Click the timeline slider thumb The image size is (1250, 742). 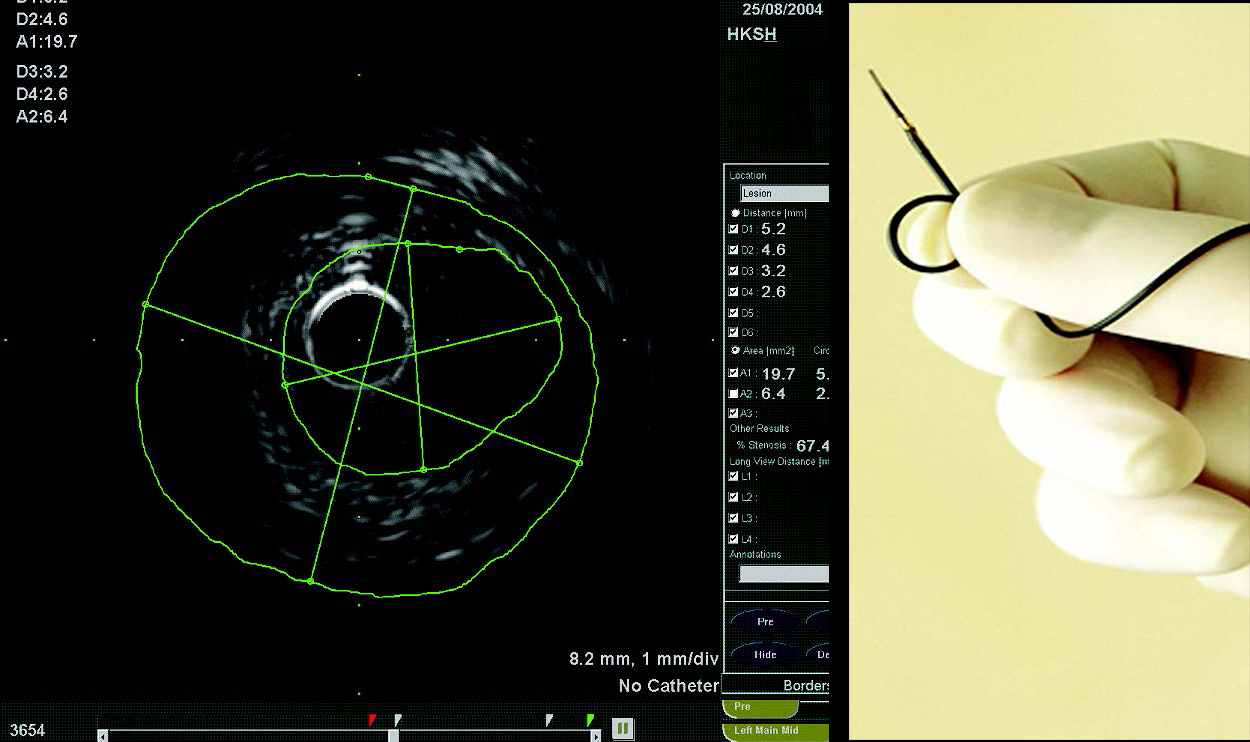point(393,736)
